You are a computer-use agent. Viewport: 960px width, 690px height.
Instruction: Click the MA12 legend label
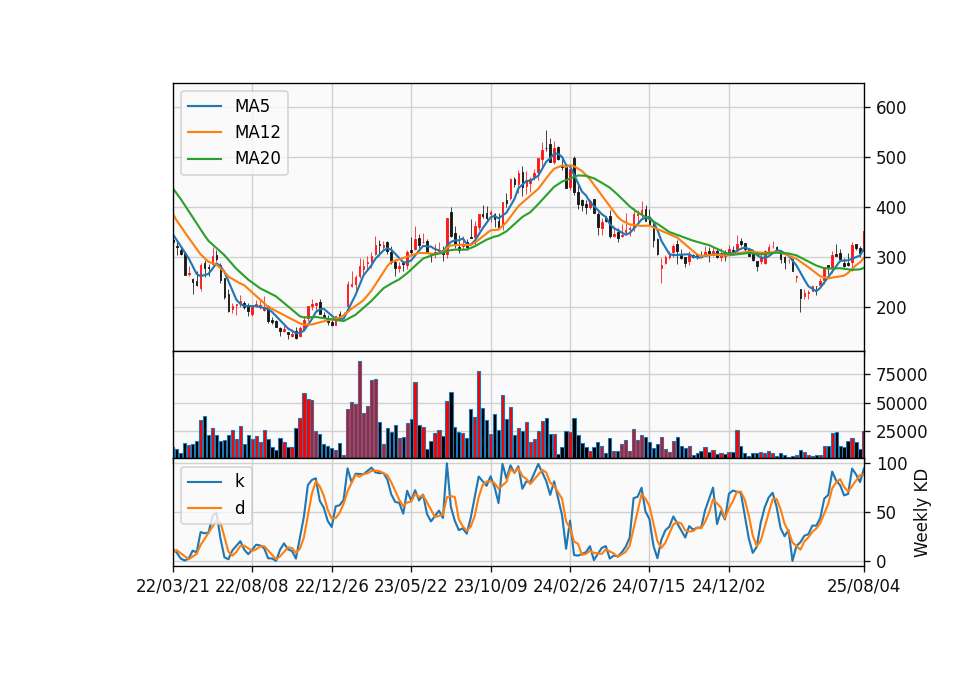(x=257, y=132)
